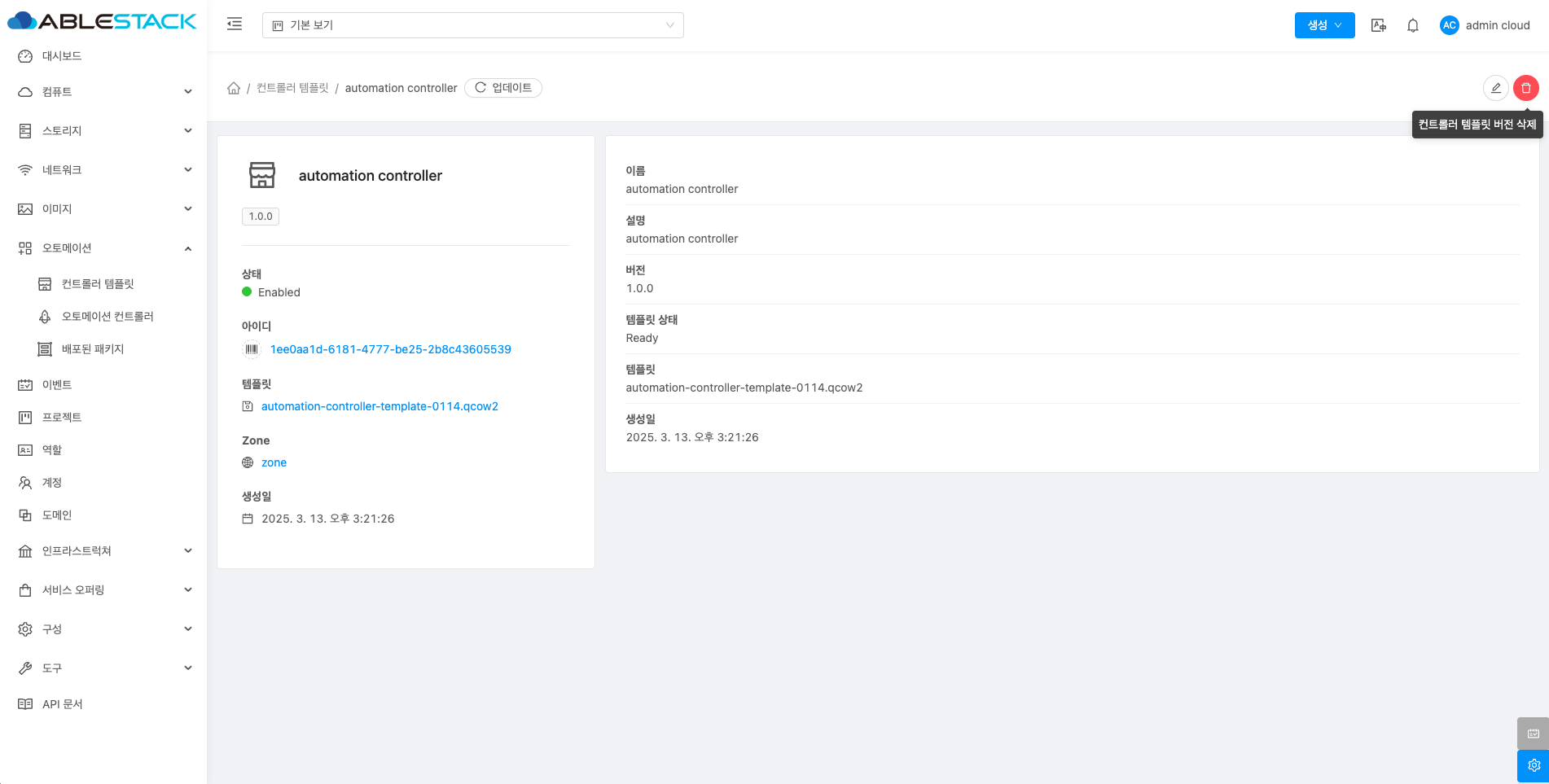Go to home via breadcrumb house icon

(x=234, y=88)
